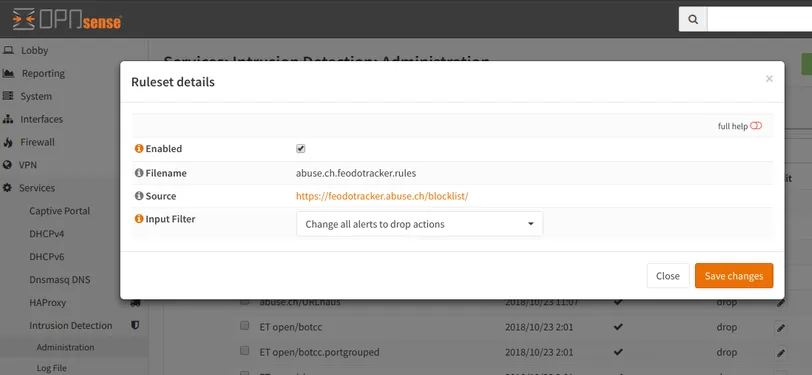Edit the abuse.ch/URLhaus ruleset pencil
812x375 pixels.
(781, 303)
